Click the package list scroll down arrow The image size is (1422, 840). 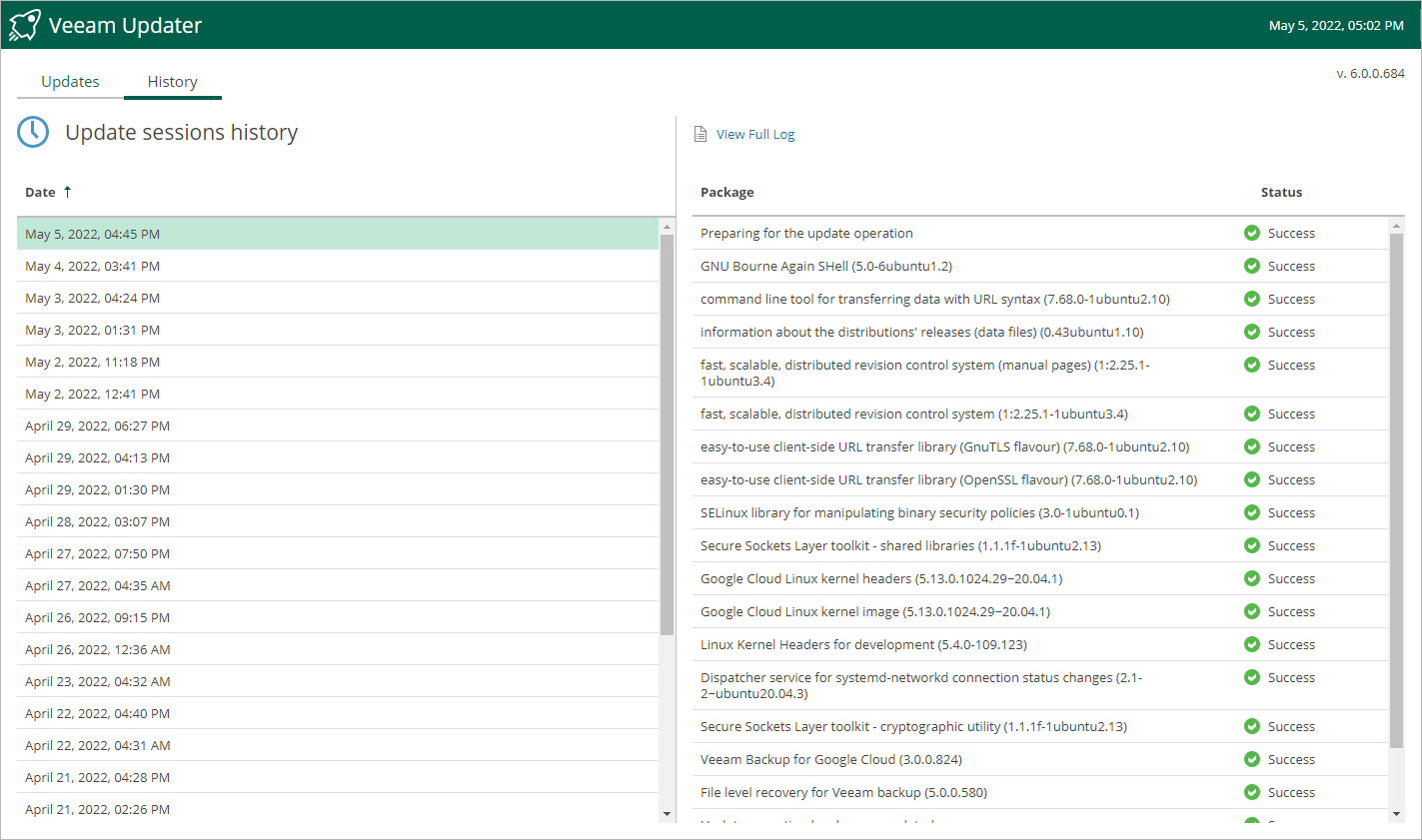tap(1396, 814)
